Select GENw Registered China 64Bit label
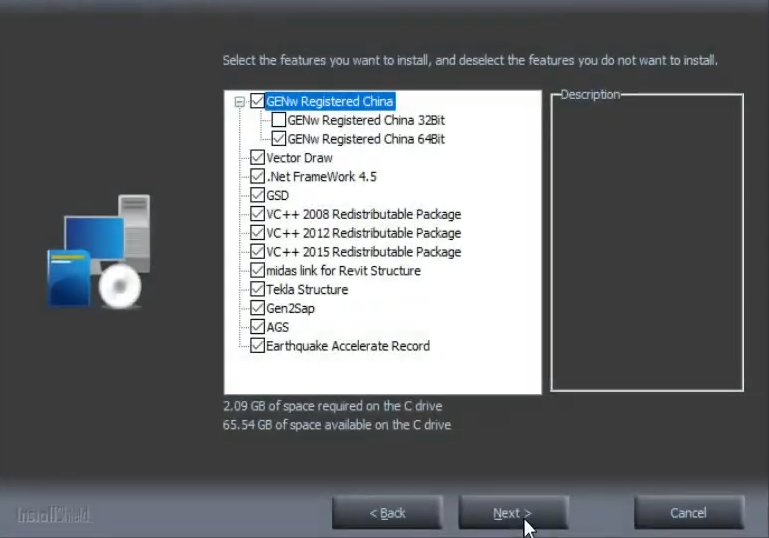The width and height of the screenshot is (769, 538). tap(366, 139)
